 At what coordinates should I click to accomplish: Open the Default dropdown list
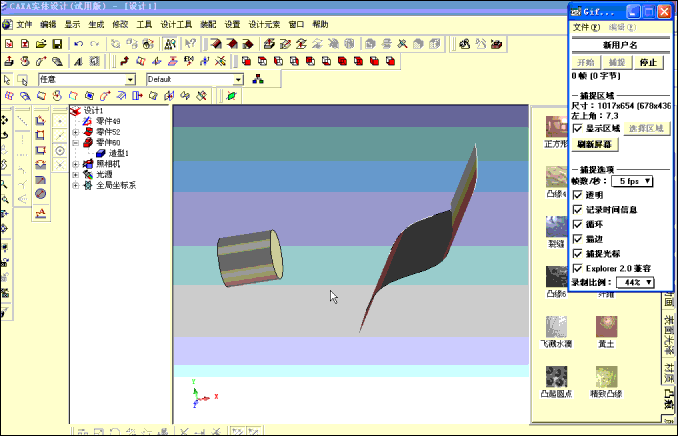[x=238, y=80]
